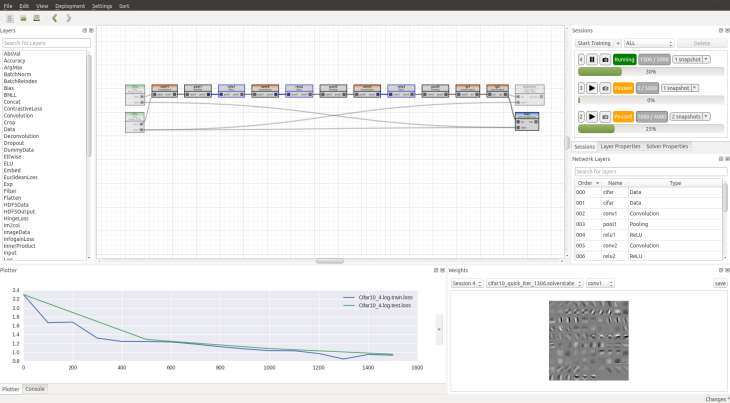
Task: Open the Deployment menu
Action: pos(70,6)
